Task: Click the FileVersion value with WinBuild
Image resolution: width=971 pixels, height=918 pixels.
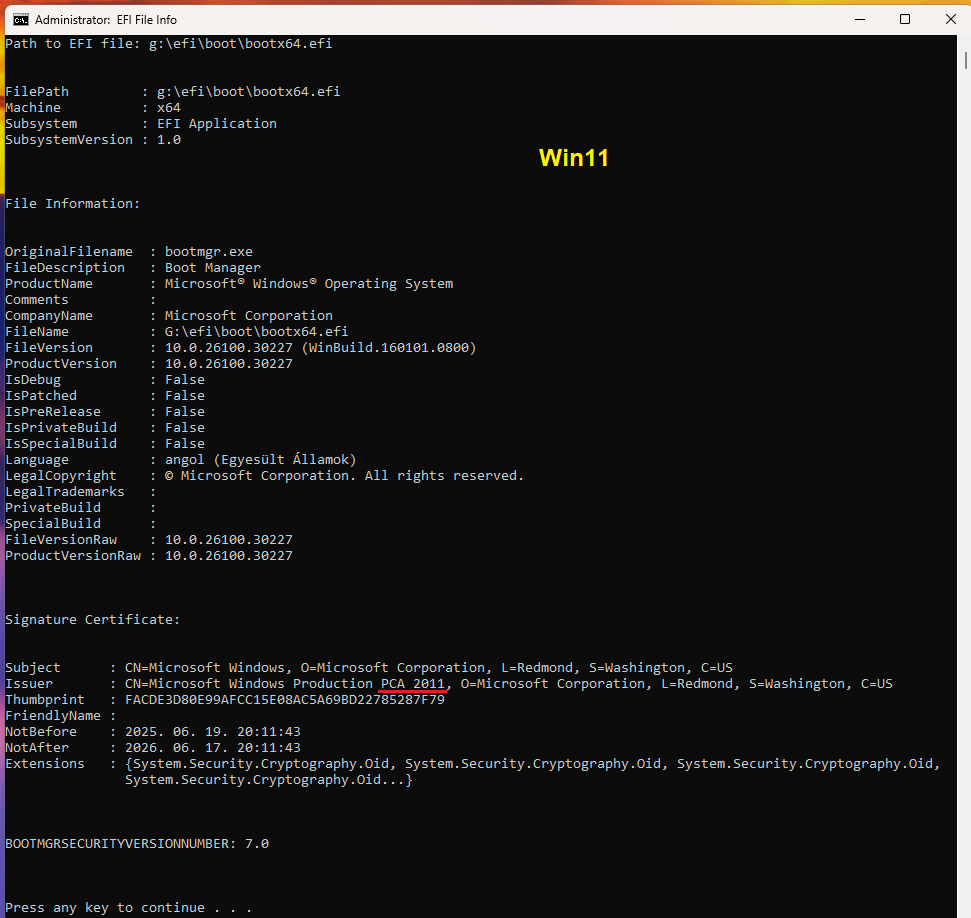Action: click(320, 348)
